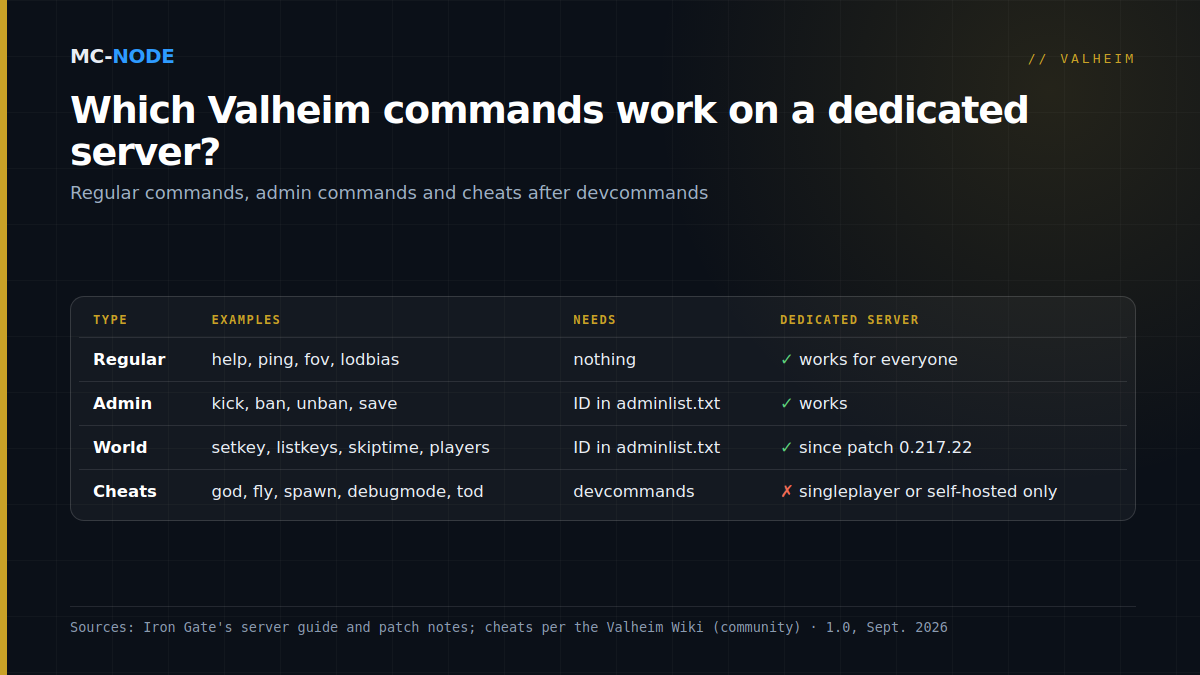Click 'god, fly, spawn, debugmode, tod' cell
Image resolution: width=1200 pixels, height=675 pixels.
click(347, 491)
